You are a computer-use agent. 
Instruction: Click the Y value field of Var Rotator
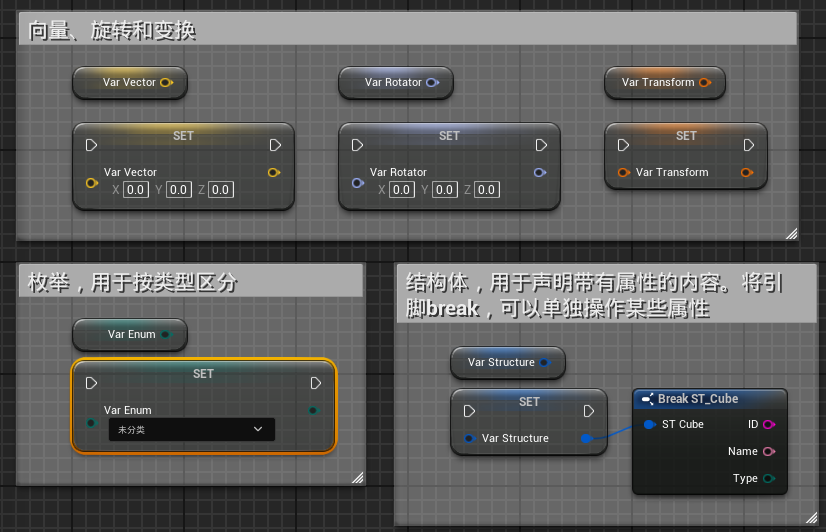click(444, 190)
